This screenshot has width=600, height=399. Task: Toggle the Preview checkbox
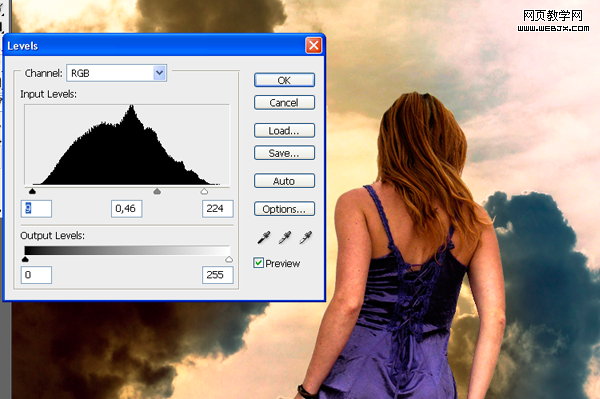258,263
